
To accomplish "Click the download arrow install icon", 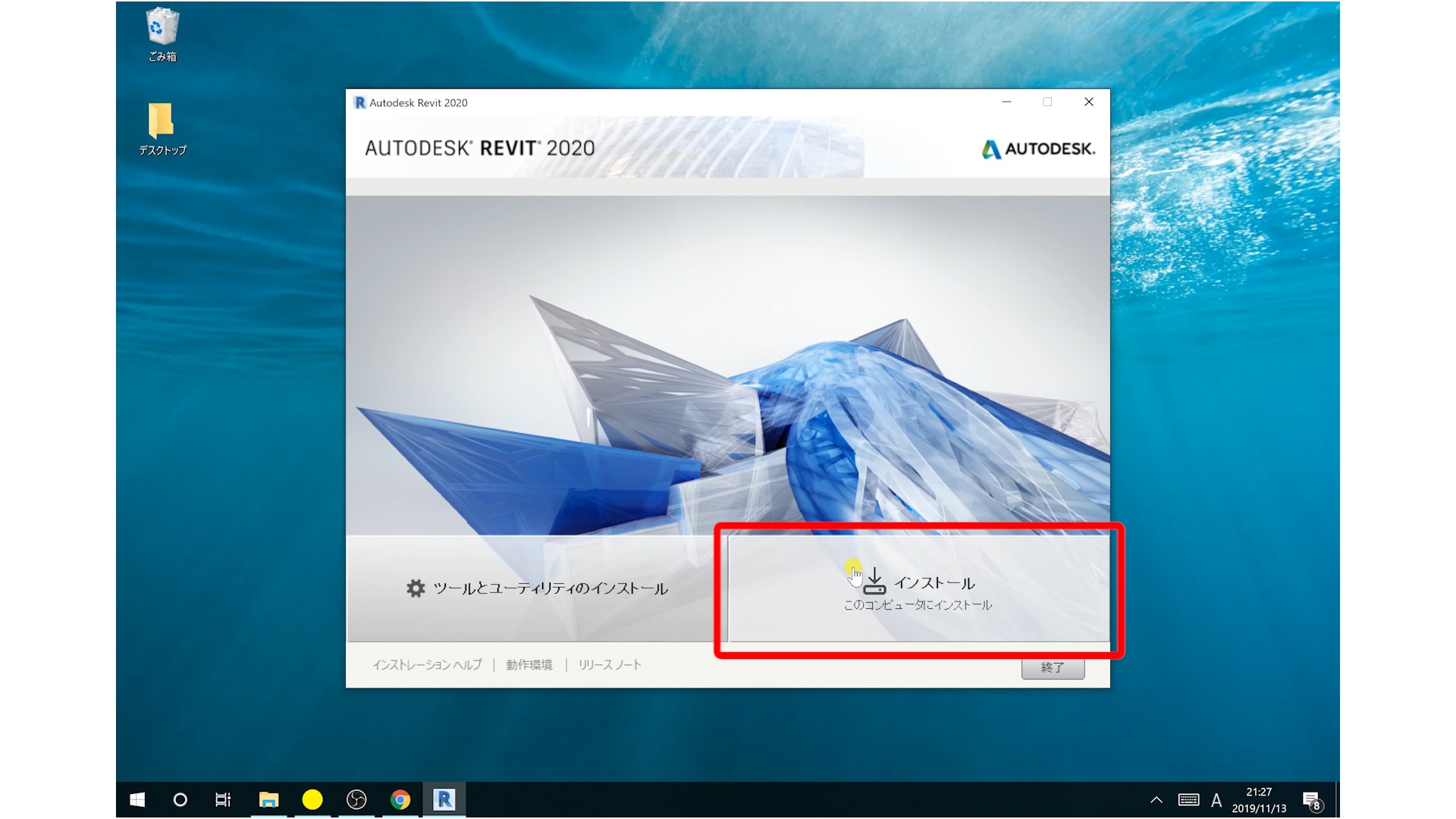I will point(874,581).
